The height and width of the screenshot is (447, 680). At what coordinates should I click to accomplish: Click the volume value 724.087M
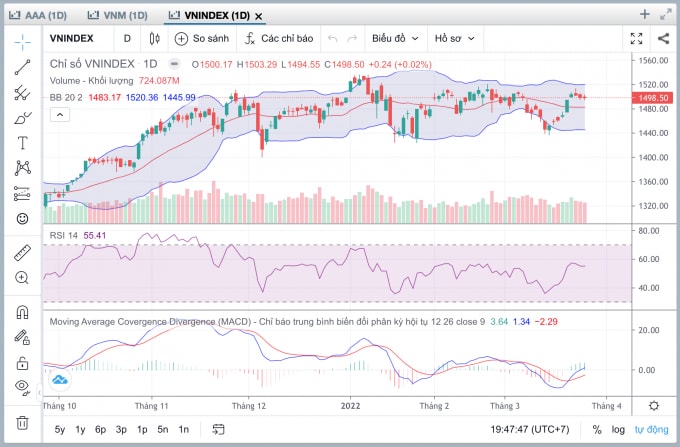point(159,81)
